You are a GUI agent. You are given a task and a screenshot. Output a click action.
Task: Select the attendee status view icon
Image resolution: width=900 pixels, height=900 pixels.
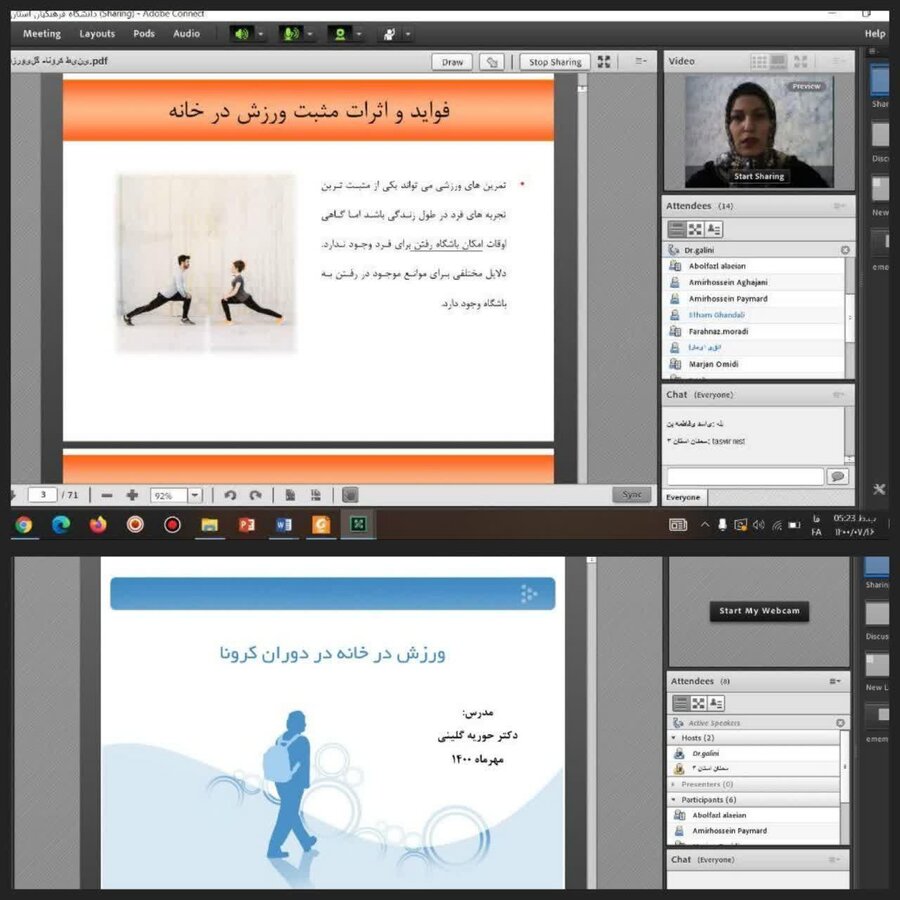[x=714, y=229]
